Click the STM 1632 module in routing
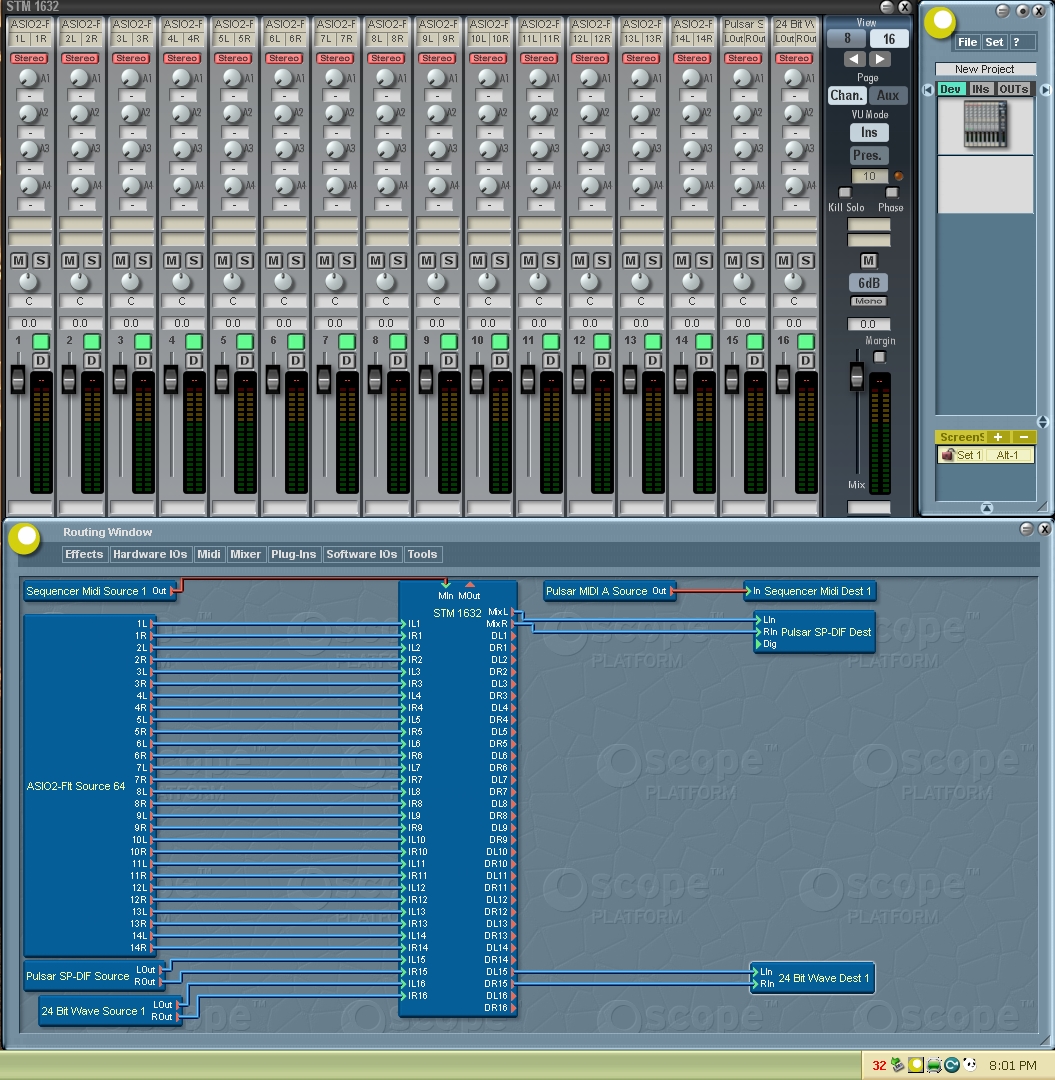Image resolution: width=1055 pixels, height=1080 pixels. (458, 799)
